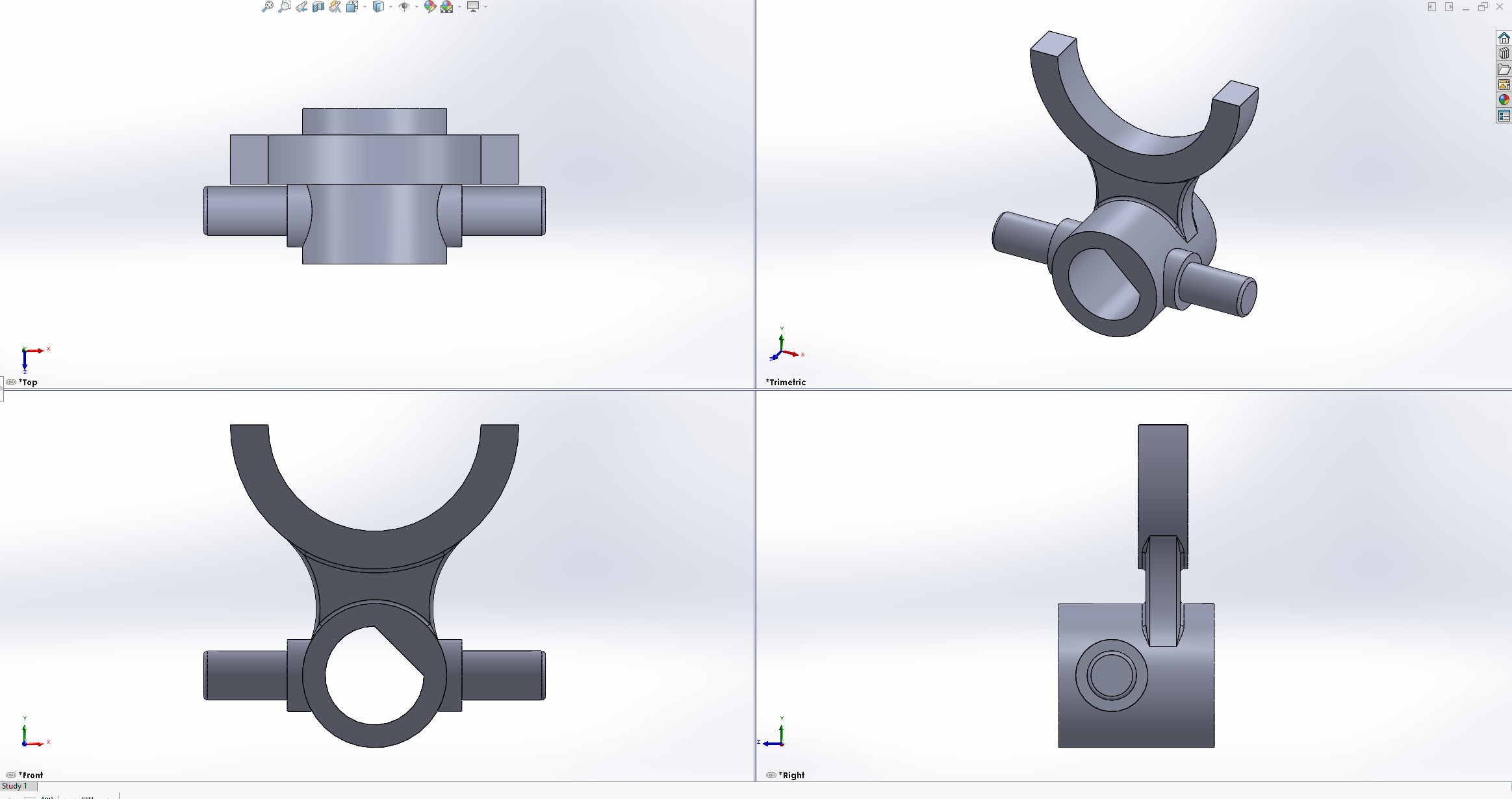Open Appearances task pane tab
Screen dimensions: 1512x799
coord(1504,100)
